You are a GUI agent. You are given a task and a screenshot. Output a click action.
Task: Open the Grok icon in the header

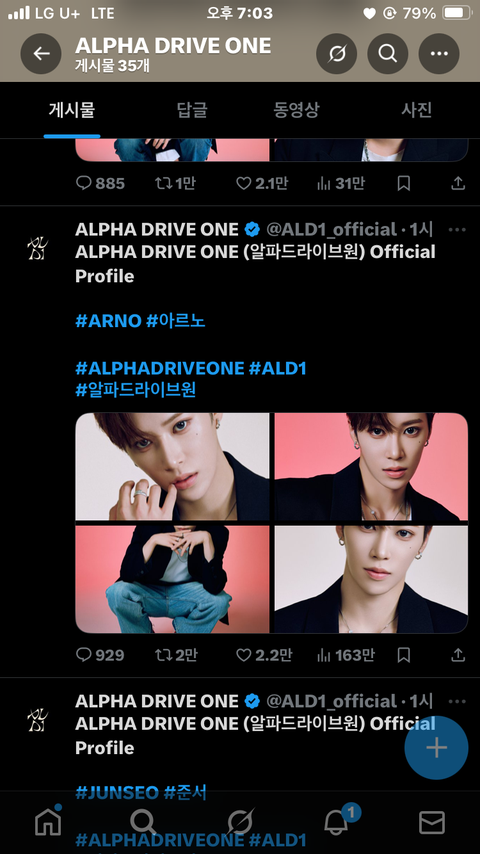coord(337,53)
